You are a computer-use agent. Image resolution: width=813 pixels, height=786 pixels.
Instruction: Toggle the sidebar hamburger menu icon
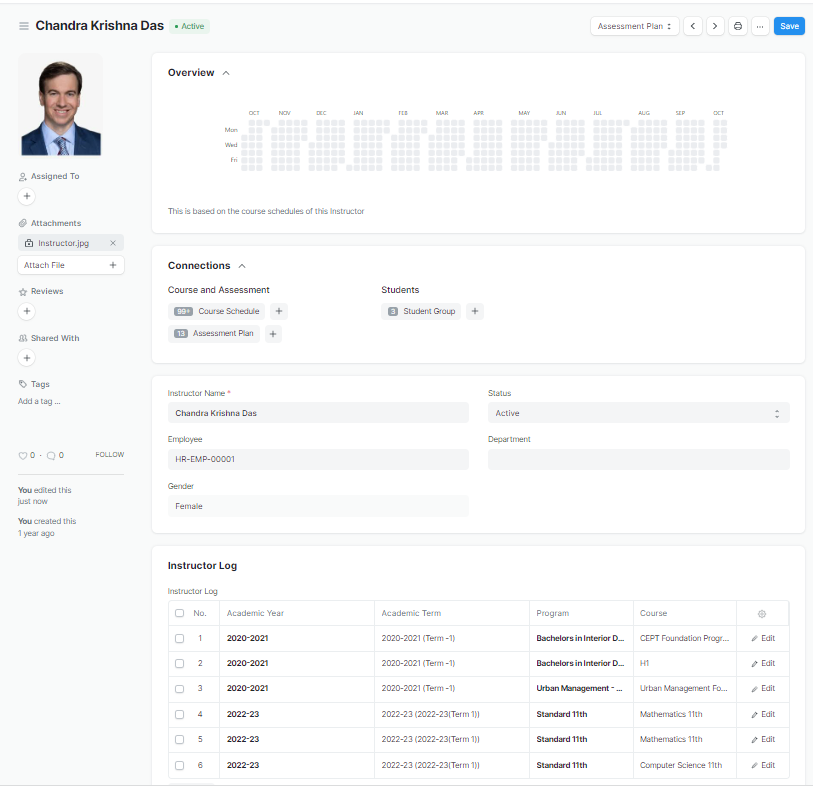coord(24,26)
